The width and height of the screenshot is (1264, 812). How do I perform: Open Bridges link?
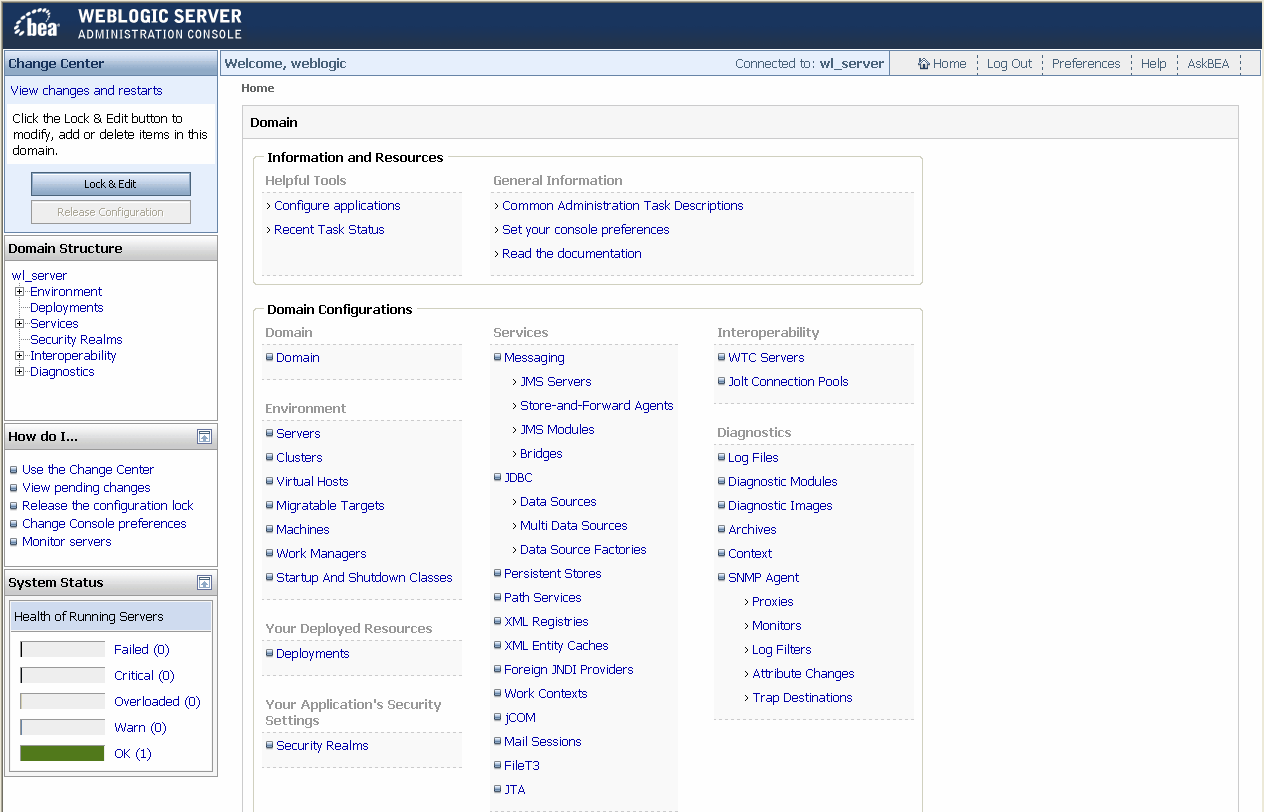click(x=541, y=453)
